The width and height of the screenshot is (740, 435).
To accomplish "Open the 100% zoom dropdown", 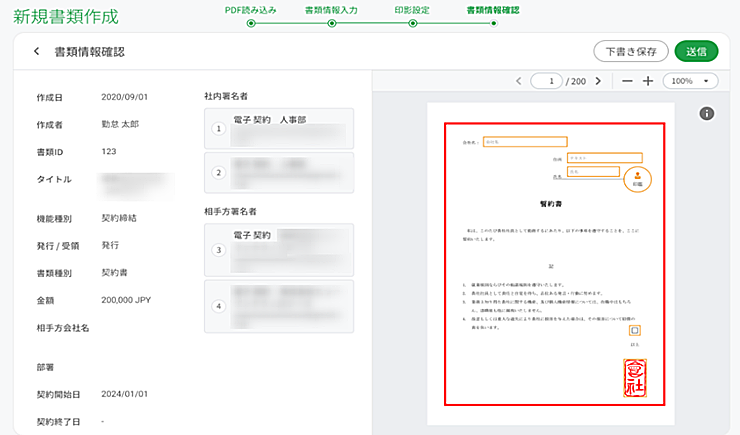I will [x=690, y=81].
